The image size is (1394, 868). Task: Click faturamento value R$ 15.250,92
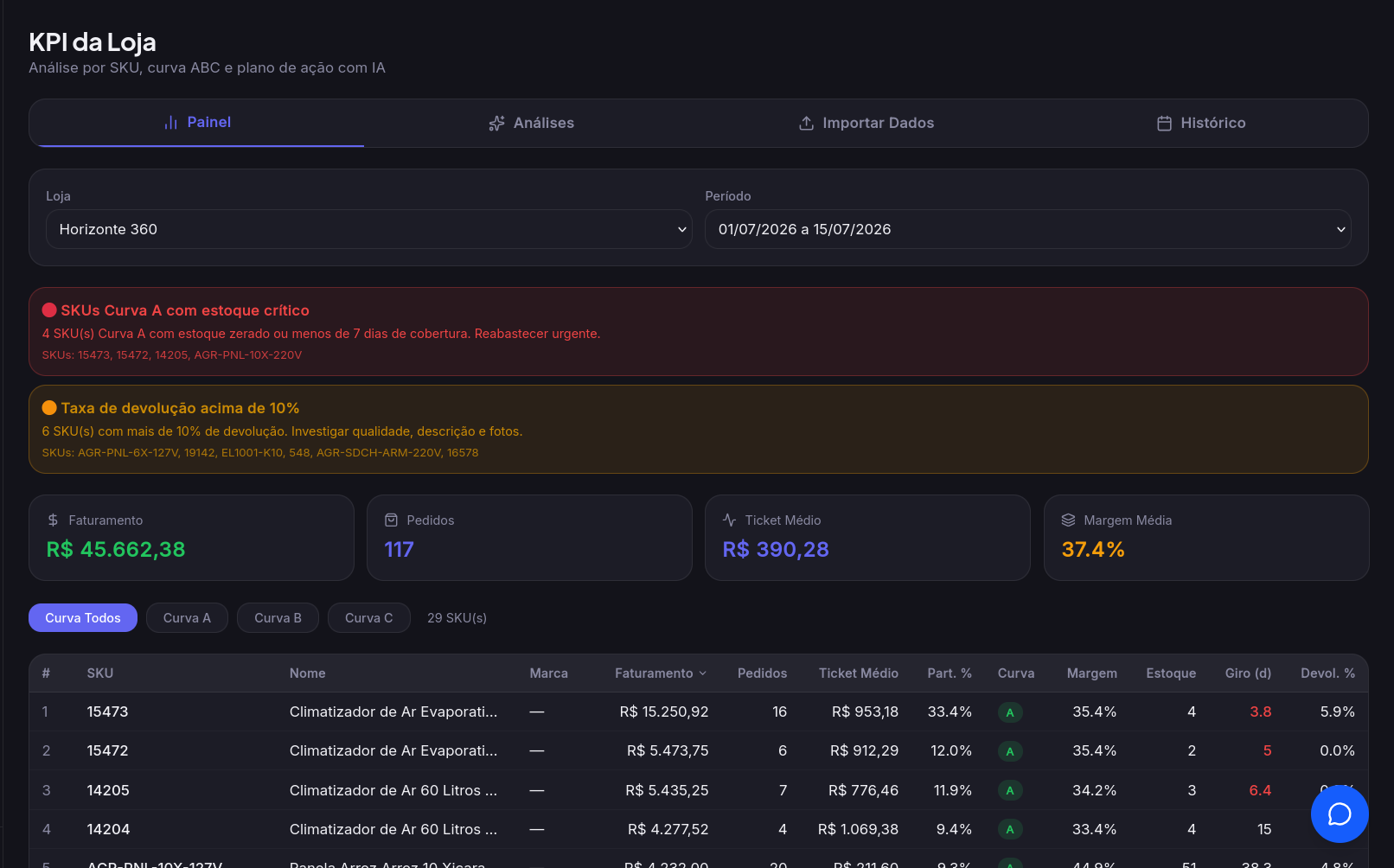tap(664, 712)
